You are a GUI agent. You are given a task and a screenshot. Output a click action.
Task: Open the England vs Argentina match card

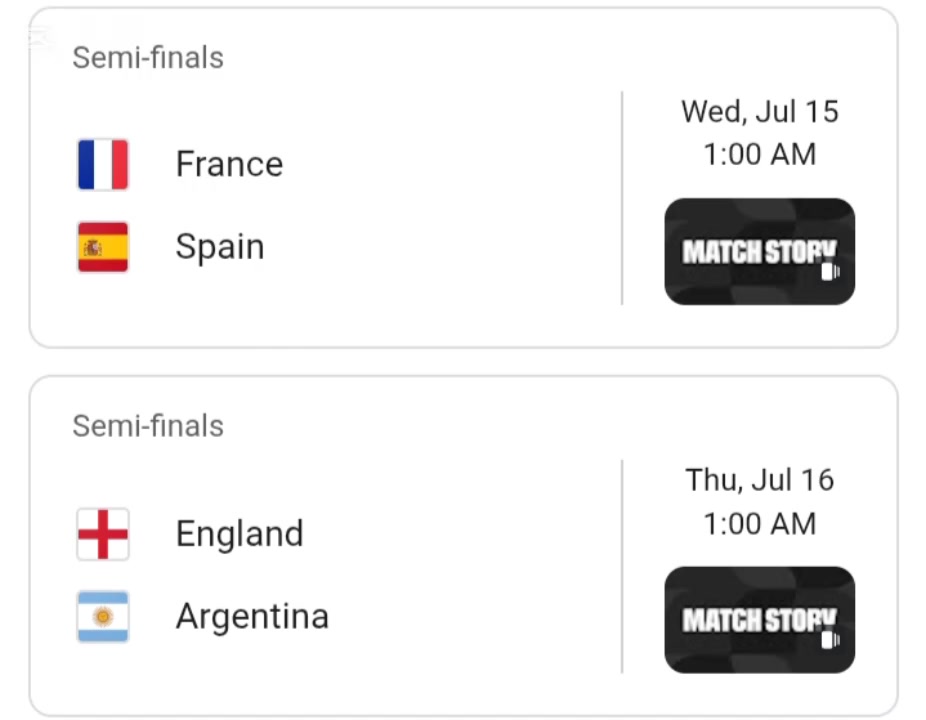coord(464,546)
